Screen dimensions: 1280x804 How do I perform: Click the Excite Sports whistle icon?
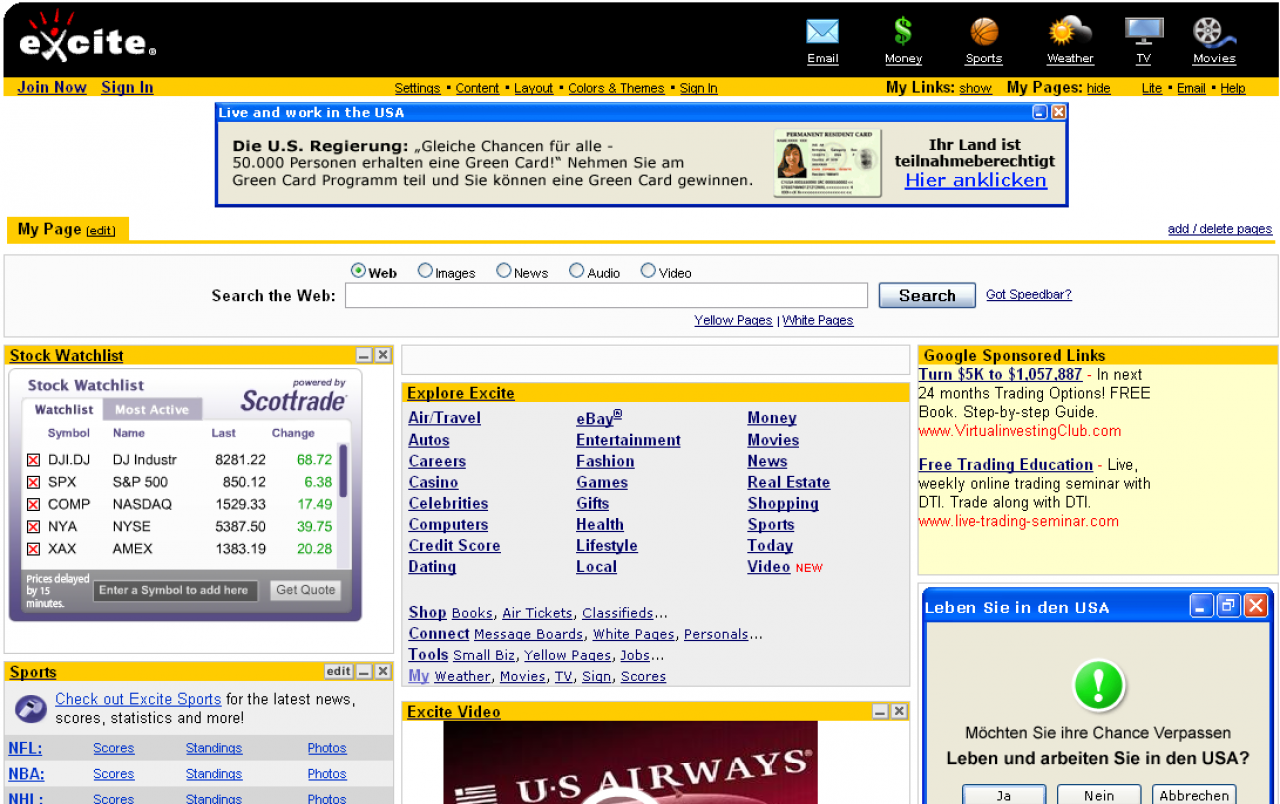[31, 708]
